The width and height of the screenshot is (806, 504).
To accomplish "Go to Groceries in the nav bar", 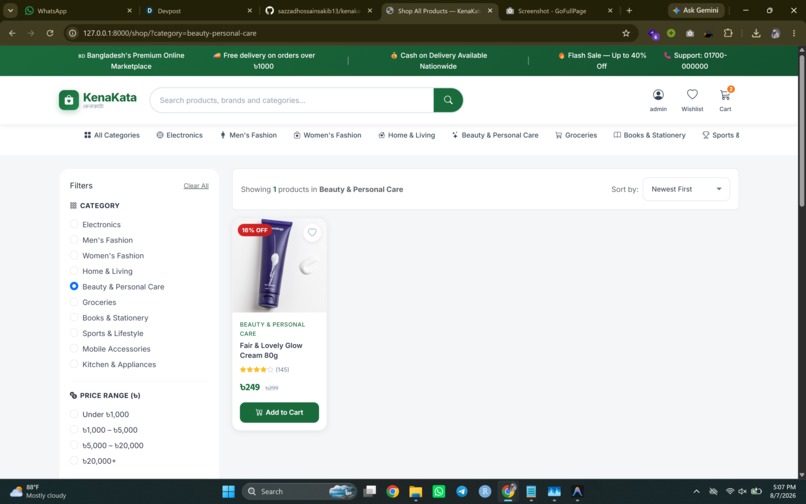I will click(x=576, y=135).
